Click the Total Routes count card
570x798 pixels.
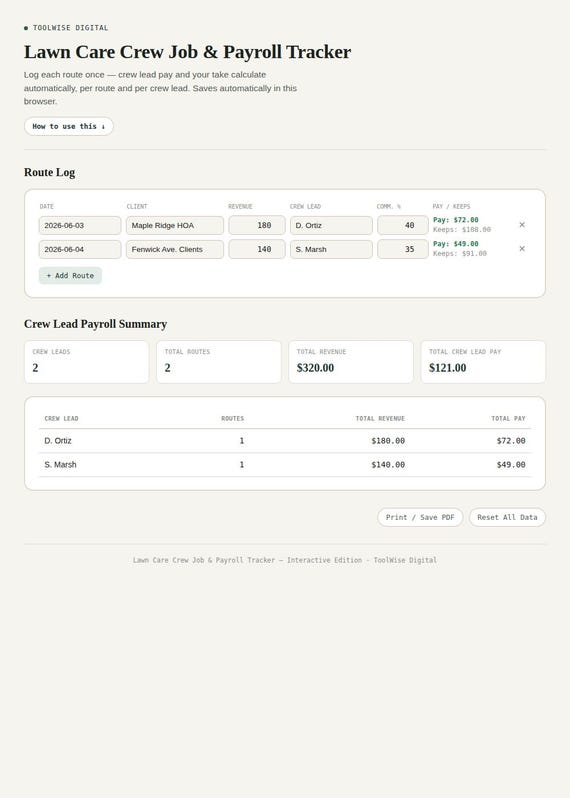click(219, 362)
